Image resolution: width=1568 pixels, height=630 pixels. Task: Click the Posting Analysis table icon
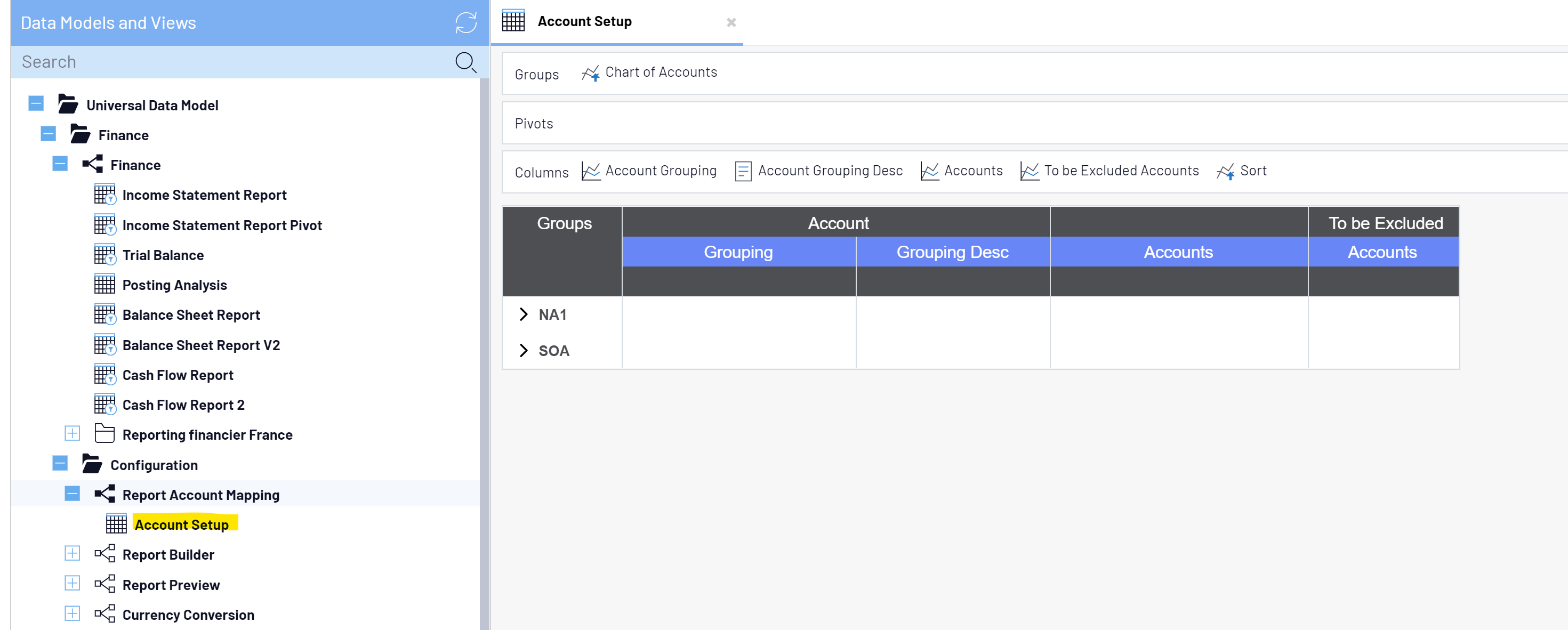[104, 284]
